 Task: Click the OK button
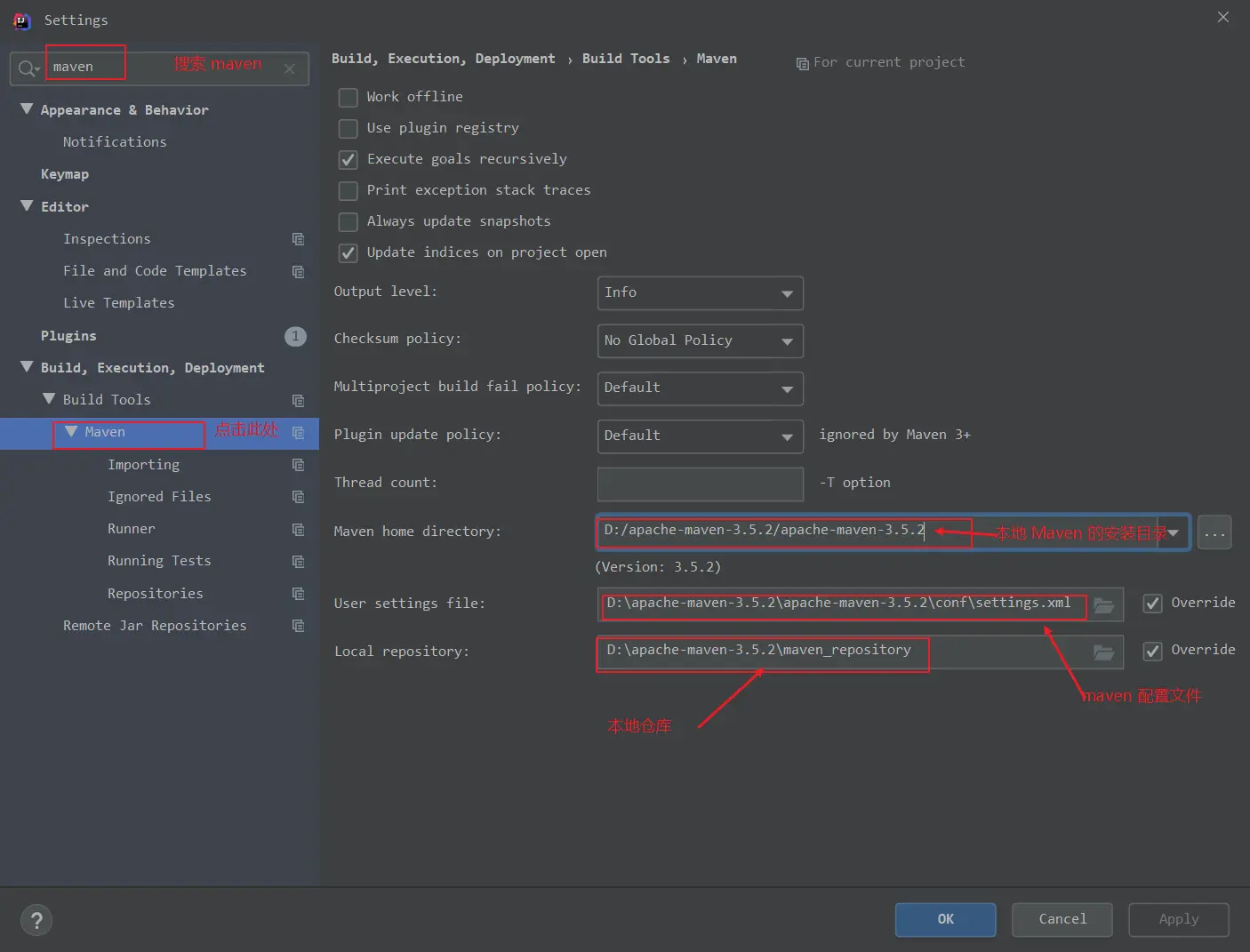[x=945, y=920]
